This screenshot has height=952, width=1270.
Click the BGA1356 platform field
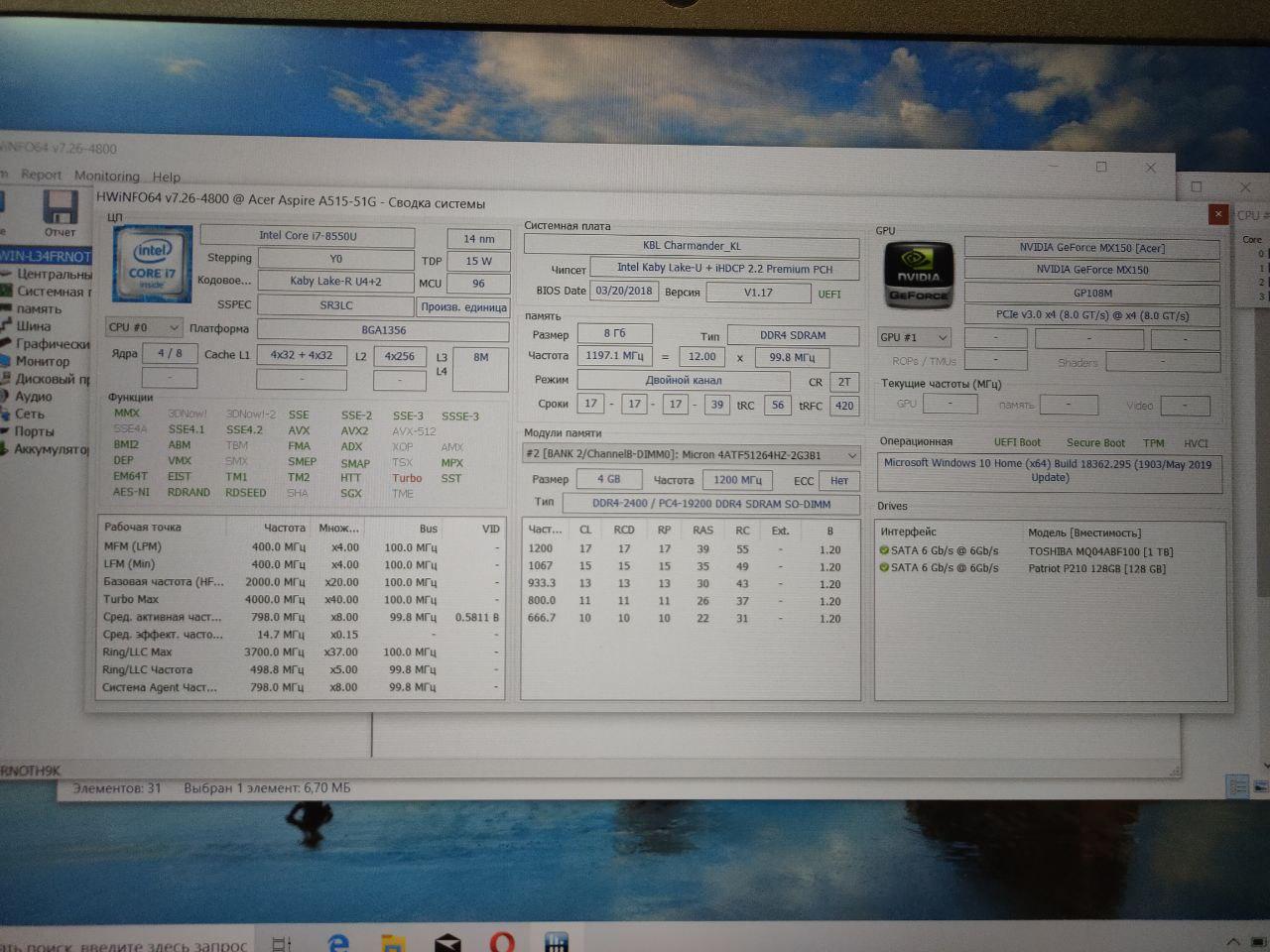point(383,330)
